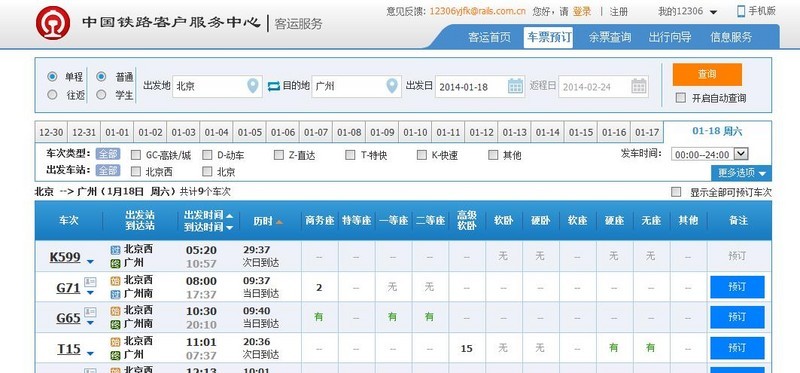Viewport: 800px width, 373px height.
Task: Click 预订 button for T15
Action: click(x=737, y=347)
